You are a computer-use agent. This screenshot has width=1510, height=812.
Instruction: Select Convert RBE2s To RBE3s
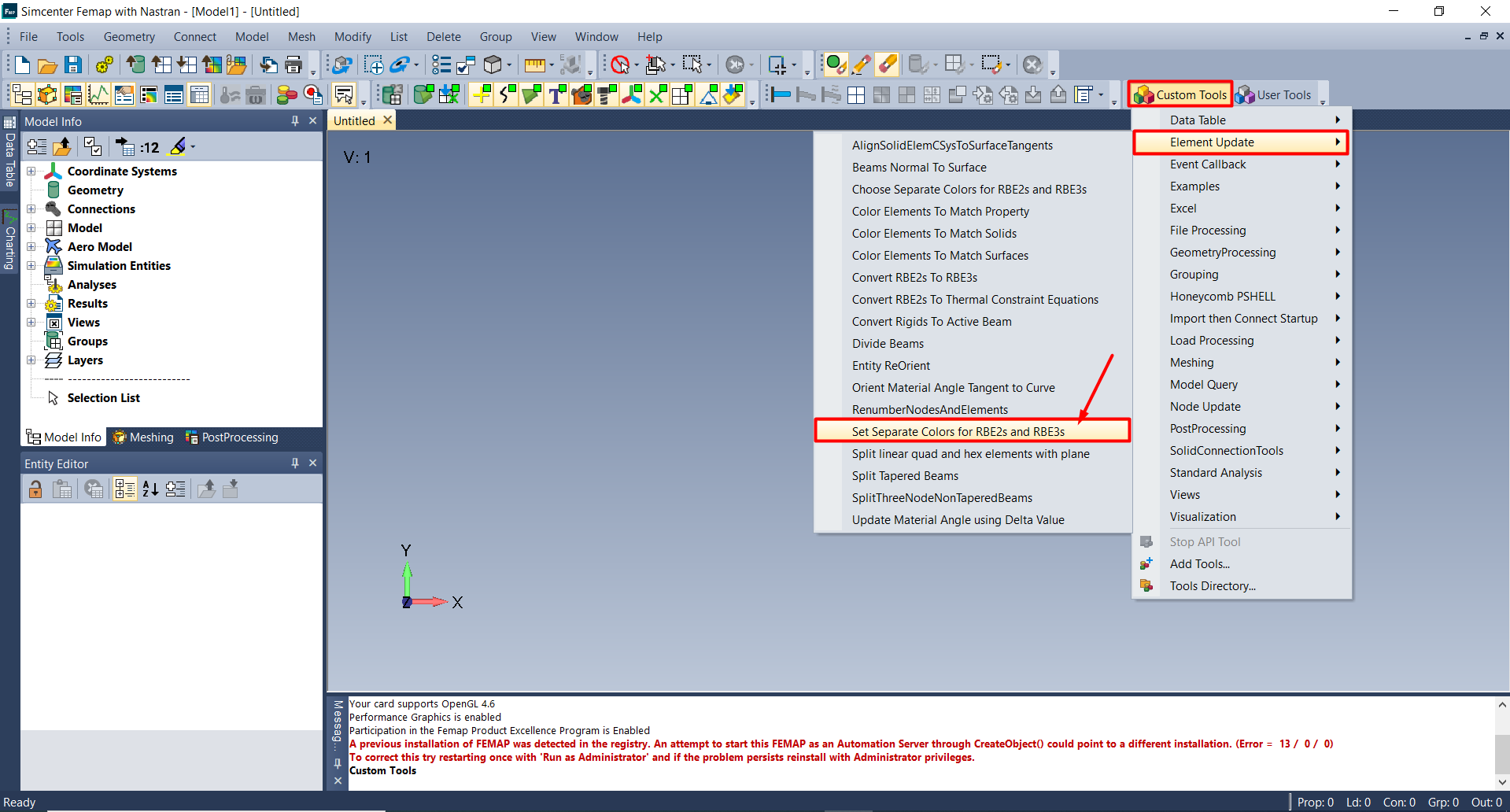pyautogui.click(x=972, y=277)
